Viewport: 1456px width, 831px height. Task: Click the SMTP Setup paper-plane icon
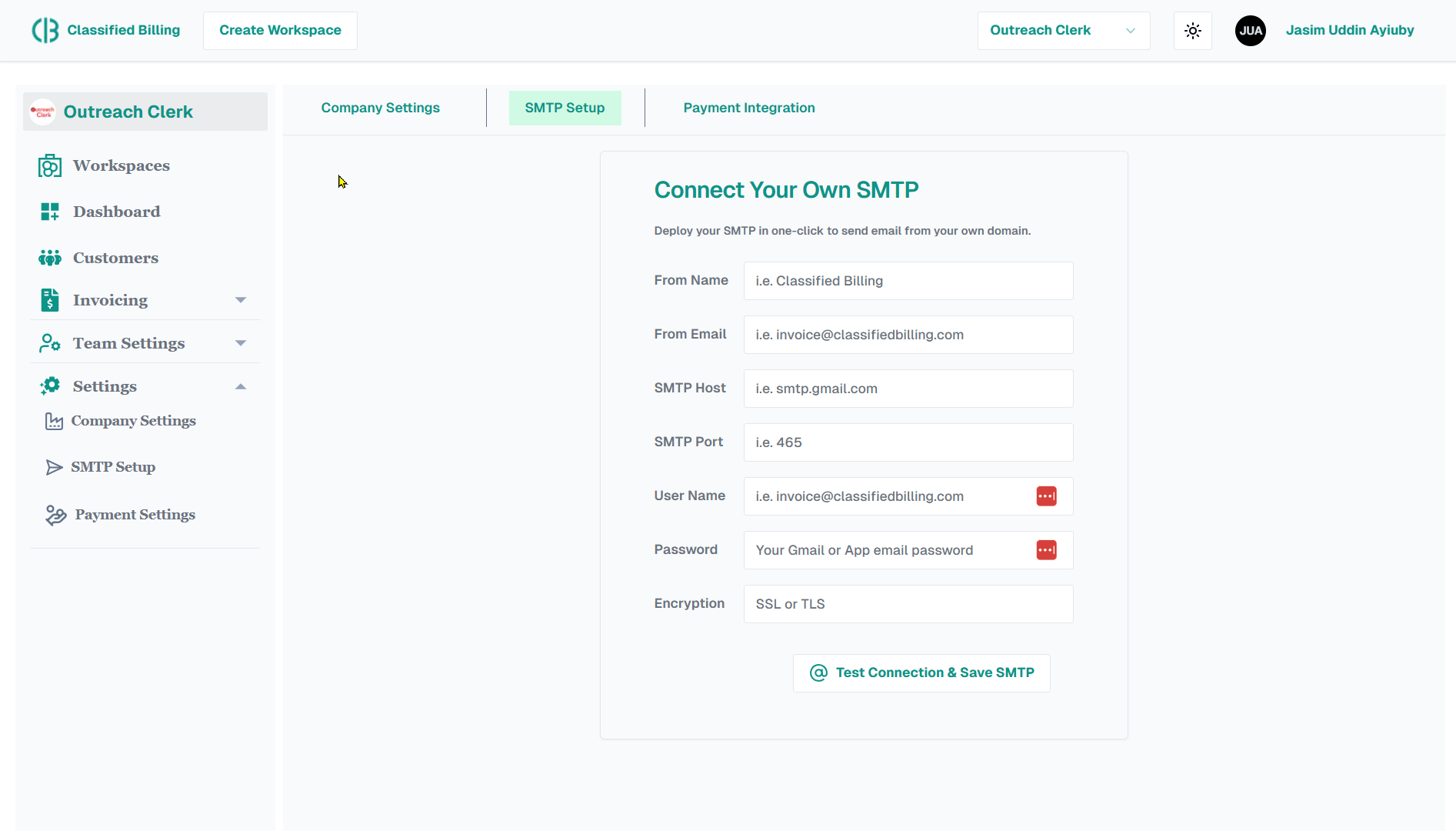(54, 467)
